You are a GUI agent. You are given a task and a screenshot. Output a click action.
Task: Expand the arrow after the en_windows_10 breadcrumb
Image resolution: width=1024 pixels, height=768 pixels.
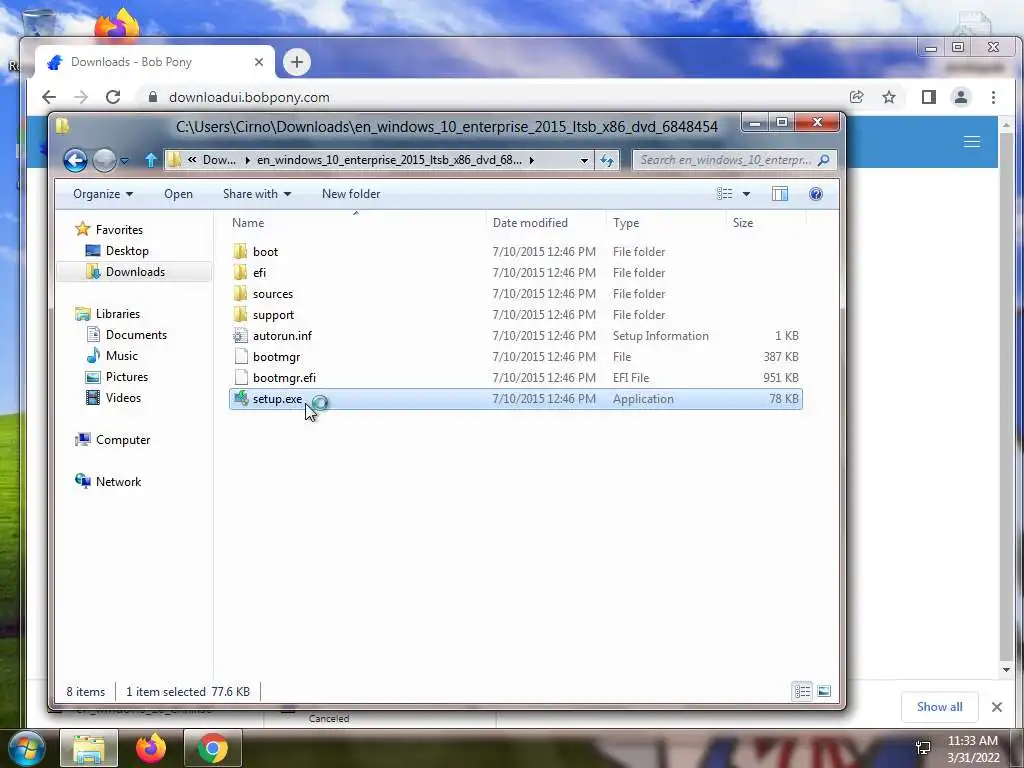532,160
